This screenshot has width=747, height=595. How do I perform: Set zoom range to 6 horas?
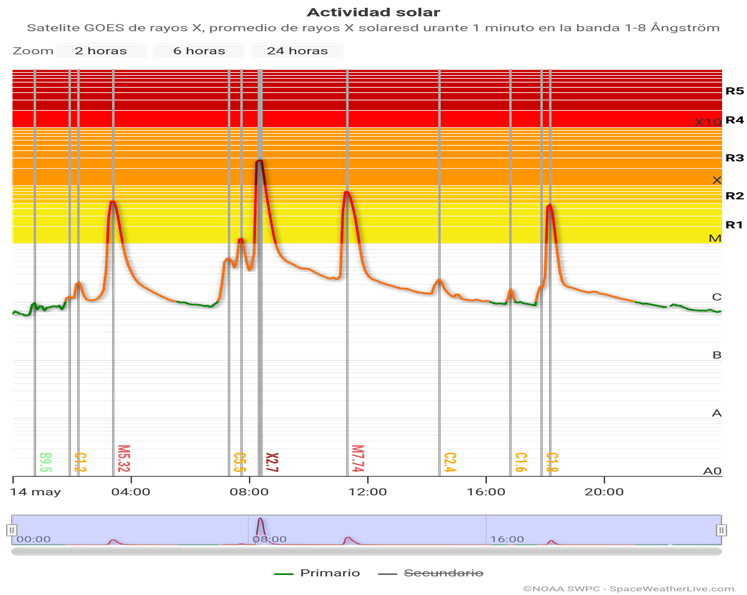[199, 51]
